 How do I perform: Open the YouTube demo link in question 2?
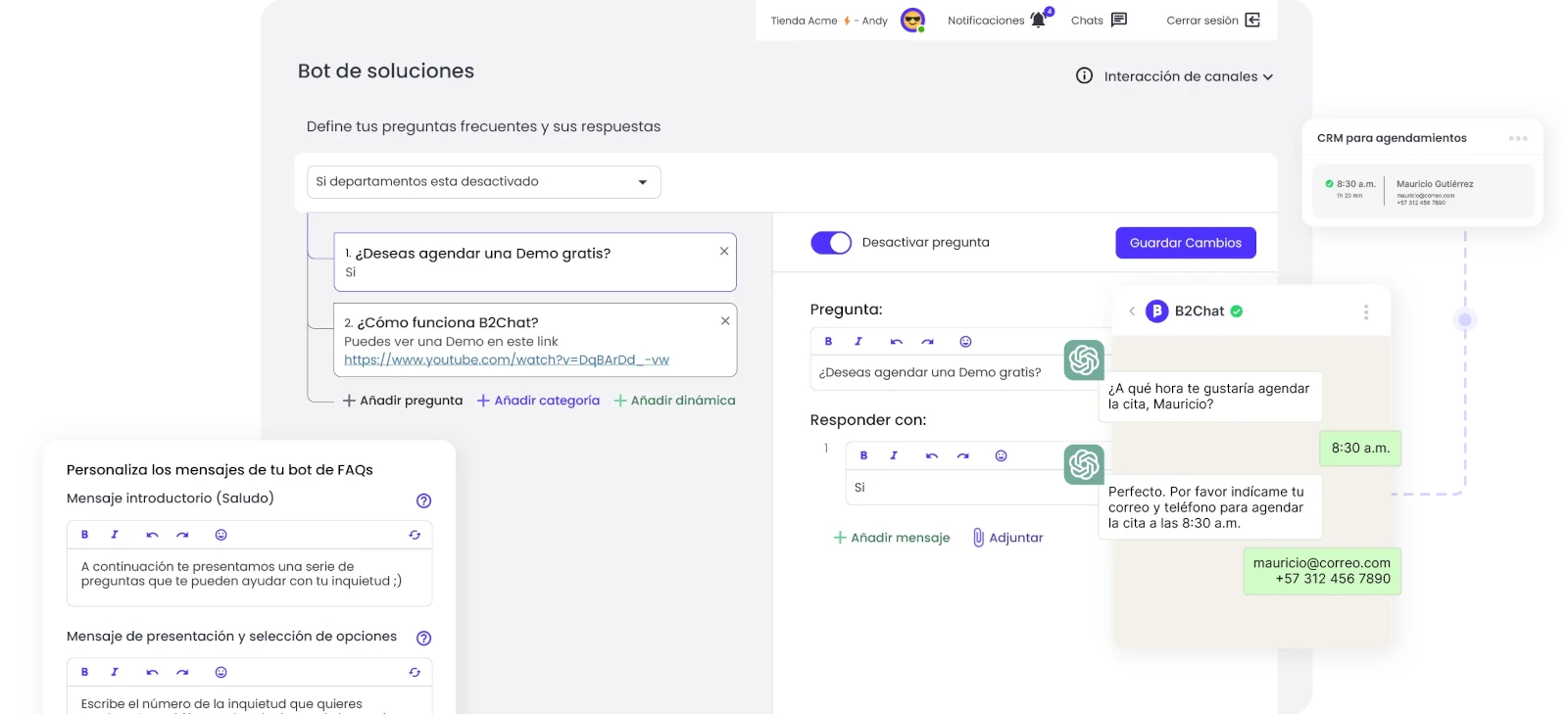tap(507, 359)
